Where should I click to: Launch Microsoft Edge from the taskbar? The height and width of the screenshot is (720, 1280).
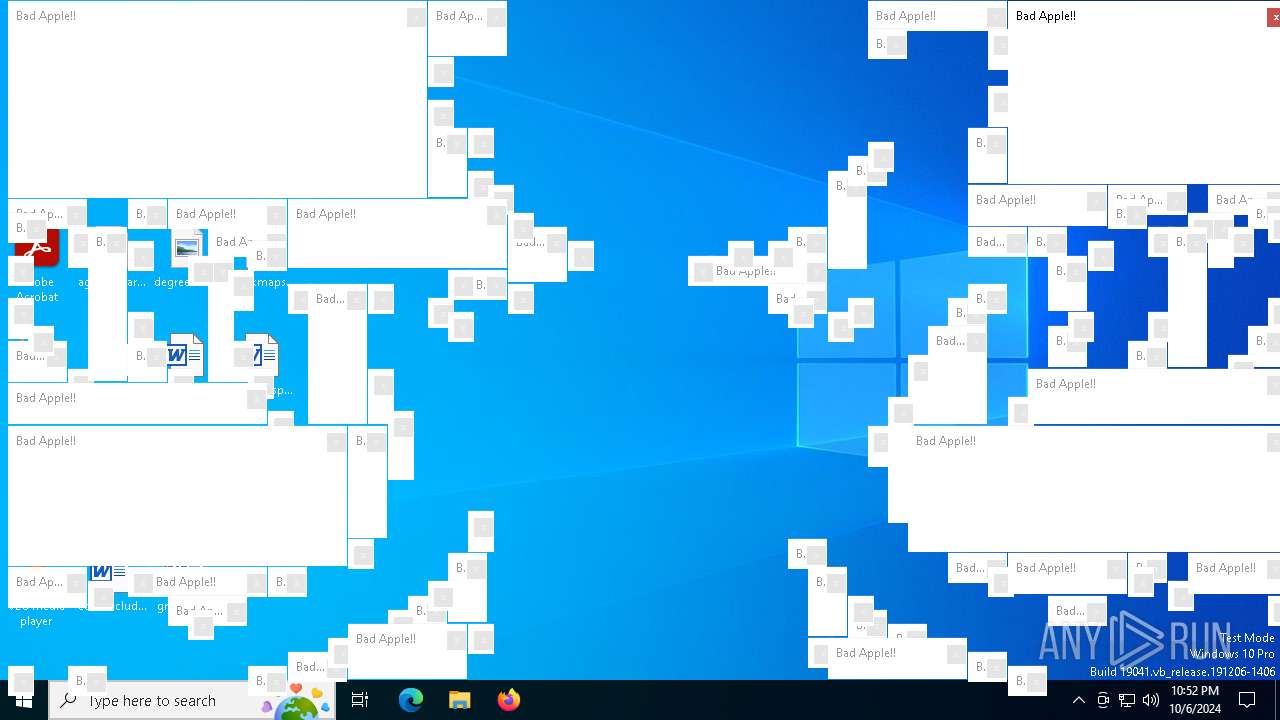click(x=411, y=700)
